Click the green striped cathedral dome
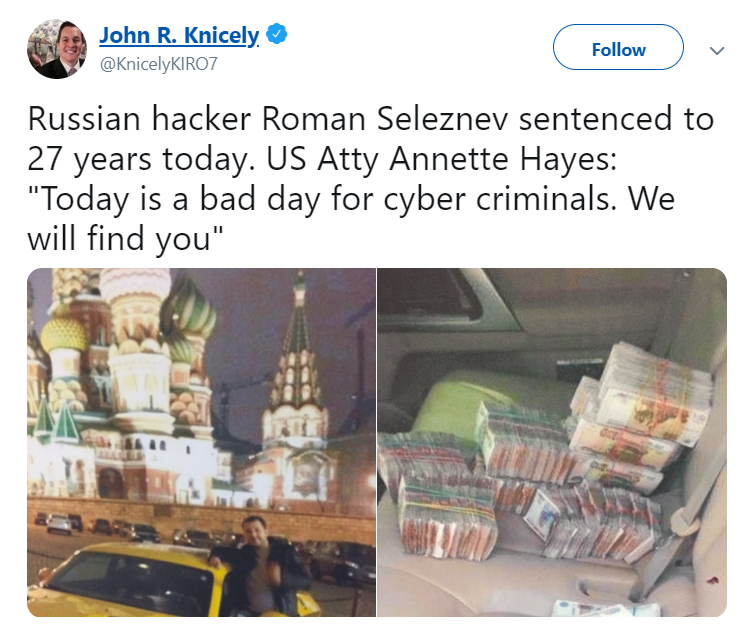 [190, 312]
